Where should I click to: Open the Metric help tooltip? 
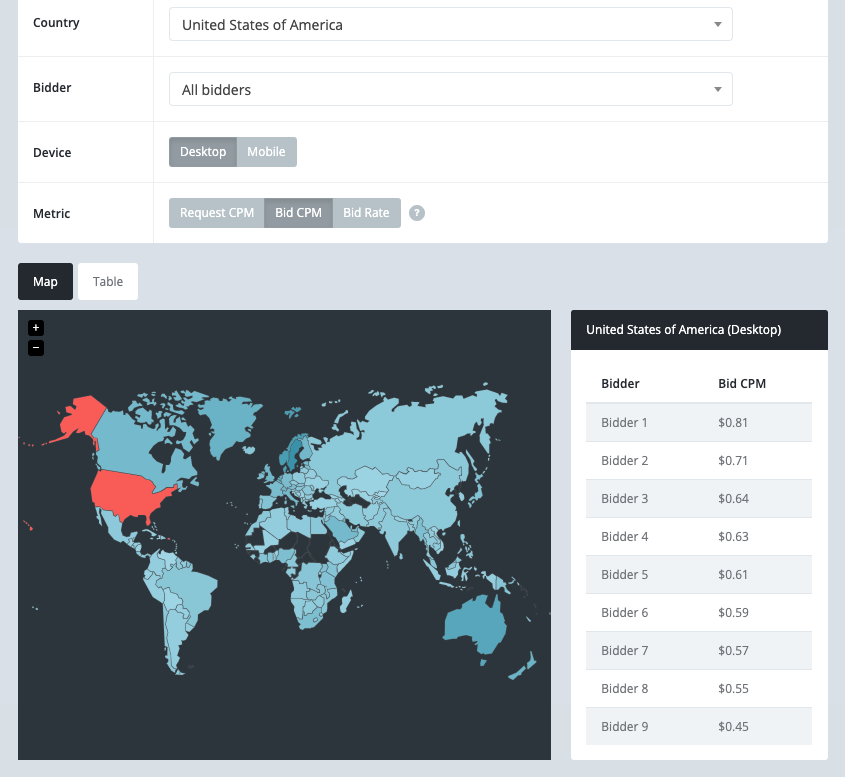(417, 212)
